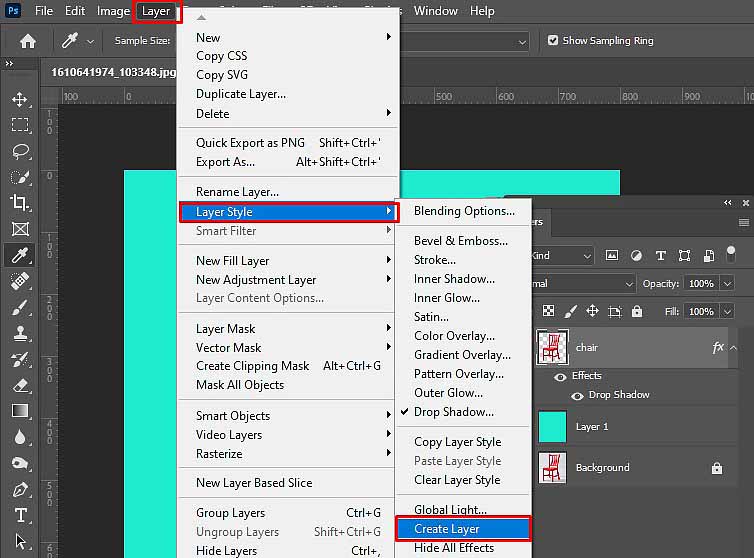Collapse the chair layer effects list
754x558 pixels.
pos(733,348)
